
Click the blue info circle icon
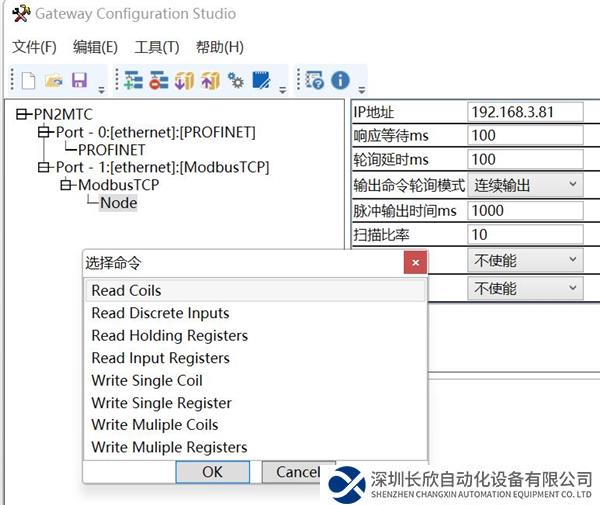[340, 80]
